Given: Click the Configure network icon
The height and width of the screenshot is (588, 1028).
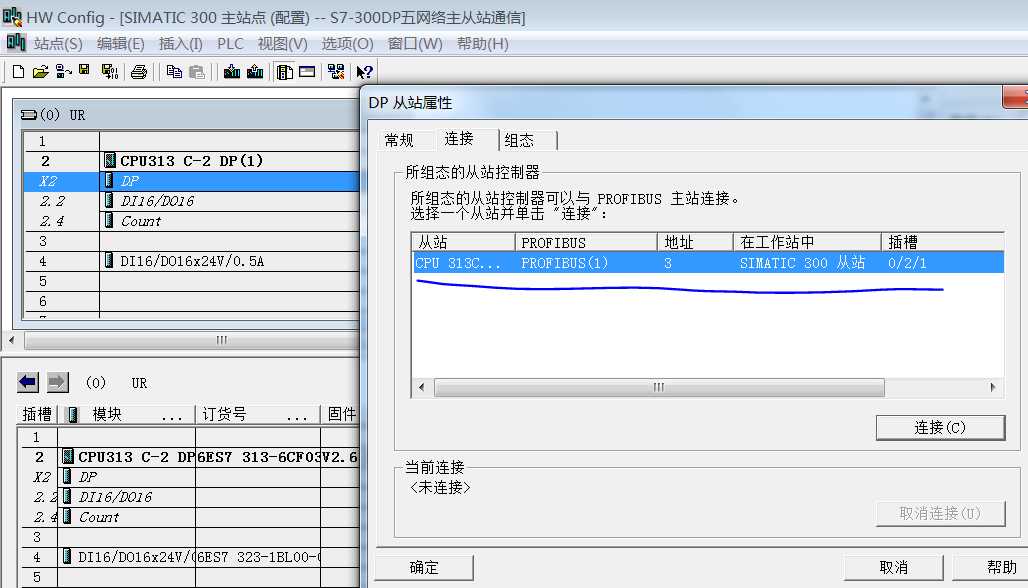Looking at the screenshot, I should 336,71.
